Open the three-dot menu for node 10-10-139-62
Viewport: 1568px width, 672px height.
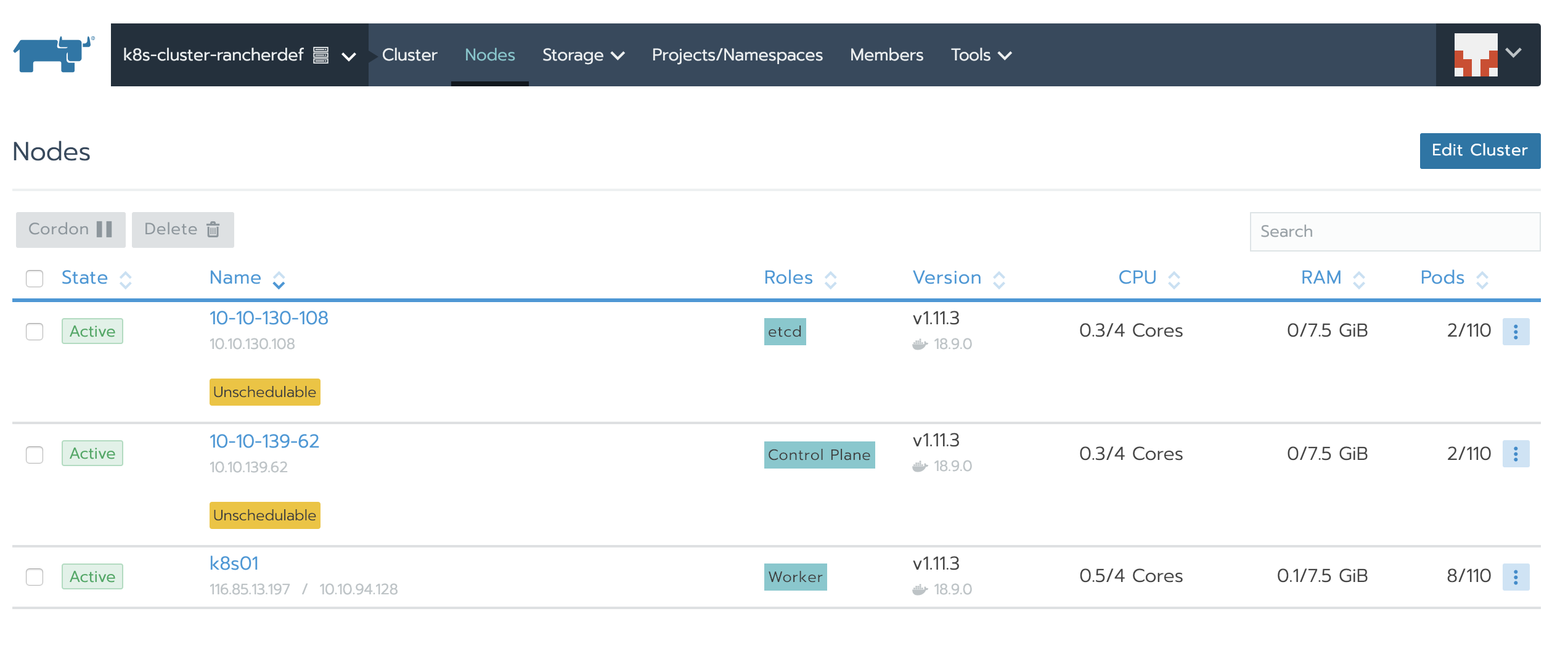[x=1516, y=454]
